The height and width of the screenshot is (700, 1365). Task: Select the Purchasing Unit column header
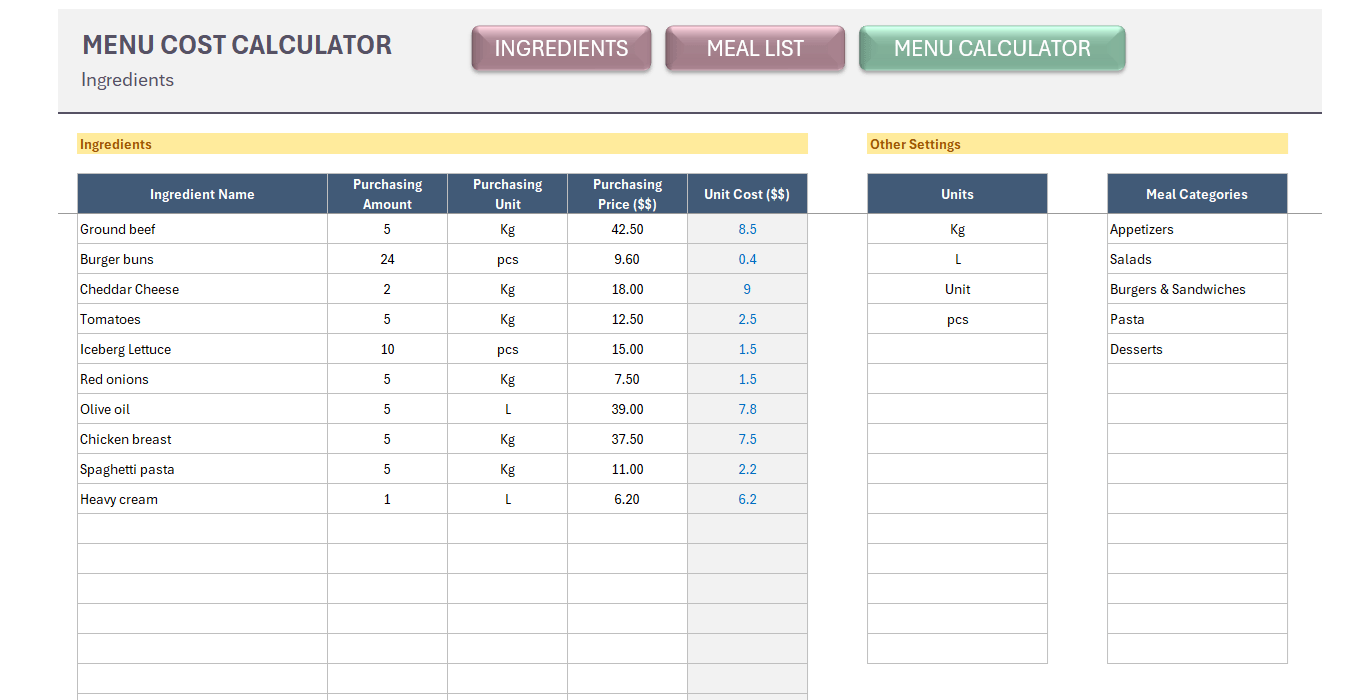click(507, 194)
